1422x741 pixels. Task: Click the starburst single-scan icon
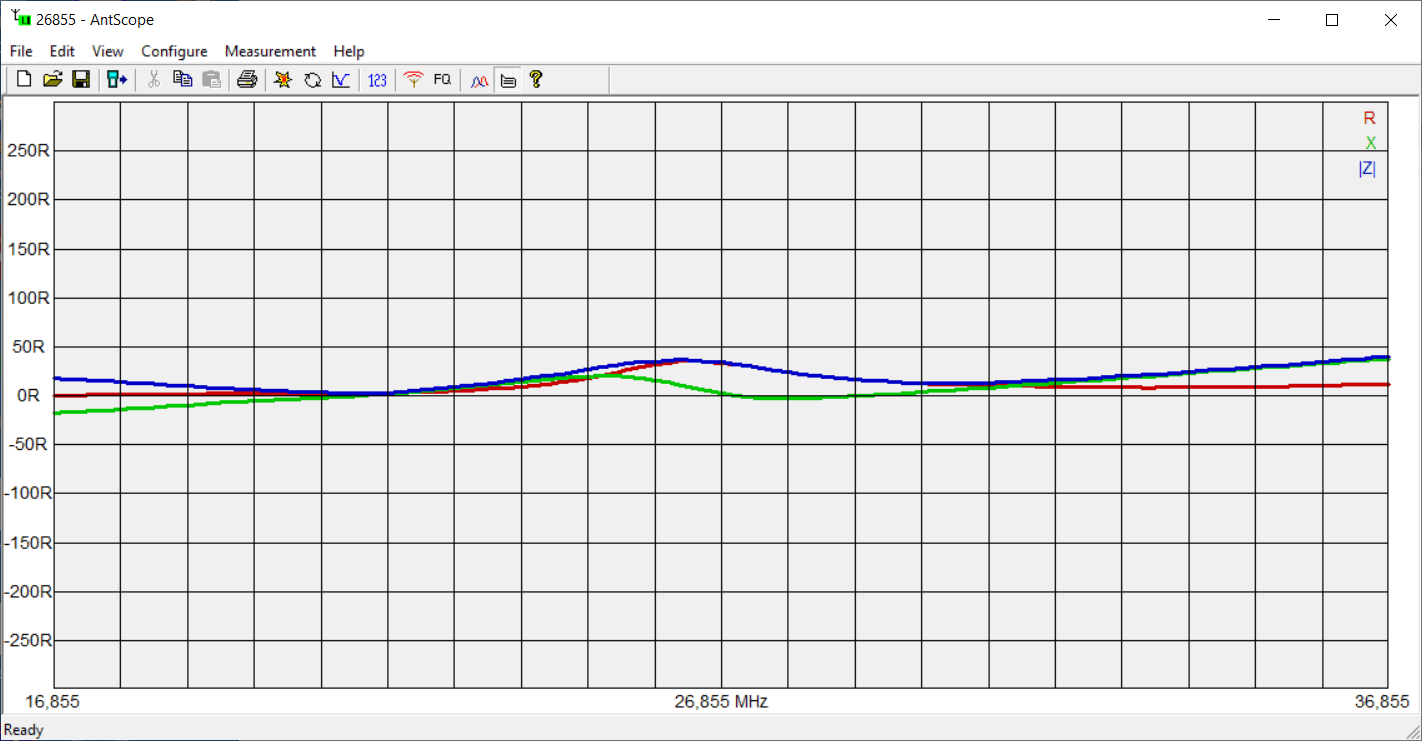(283, 80)
